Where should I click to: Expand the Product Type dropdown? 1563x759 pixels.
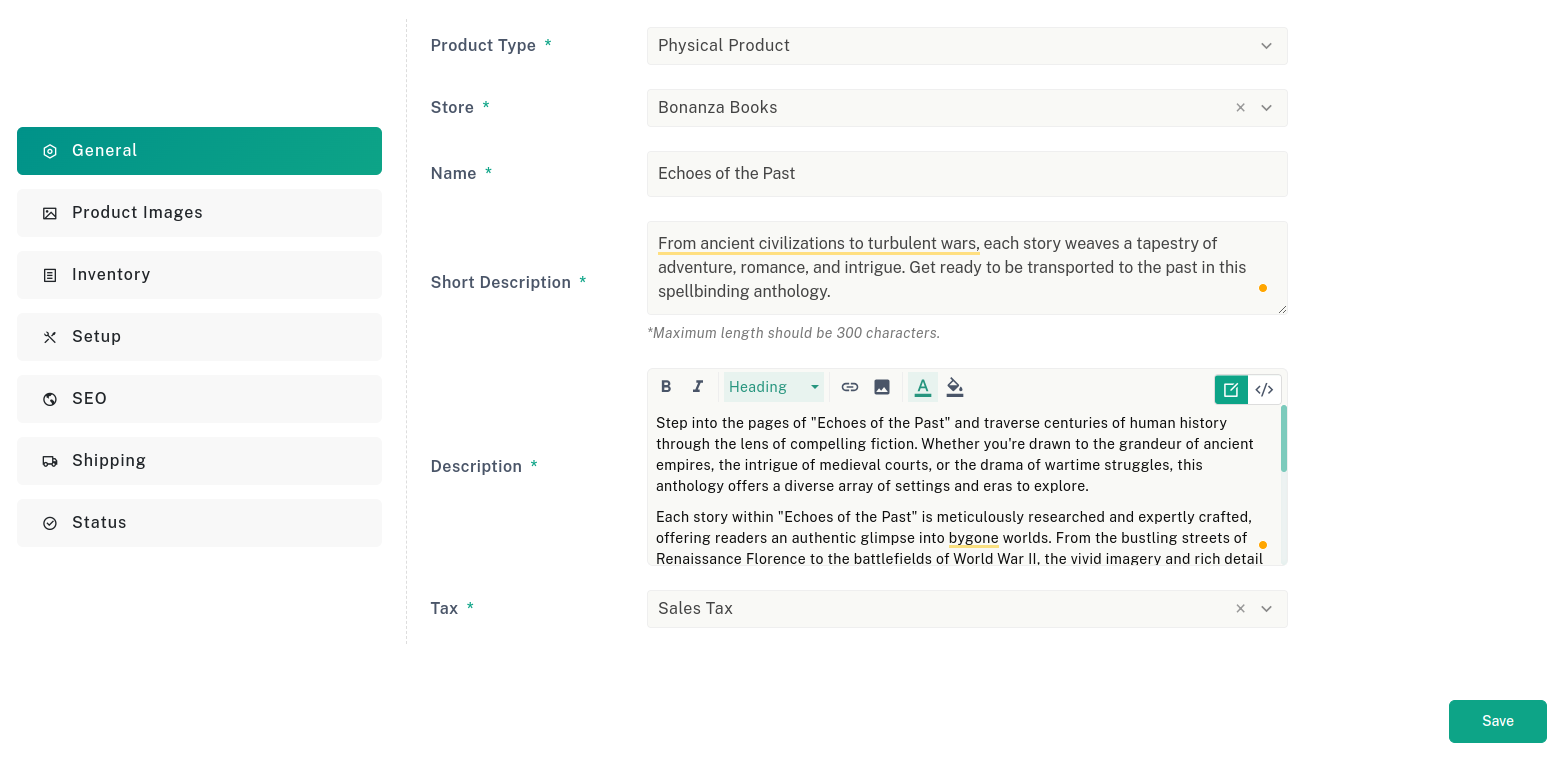967,46
